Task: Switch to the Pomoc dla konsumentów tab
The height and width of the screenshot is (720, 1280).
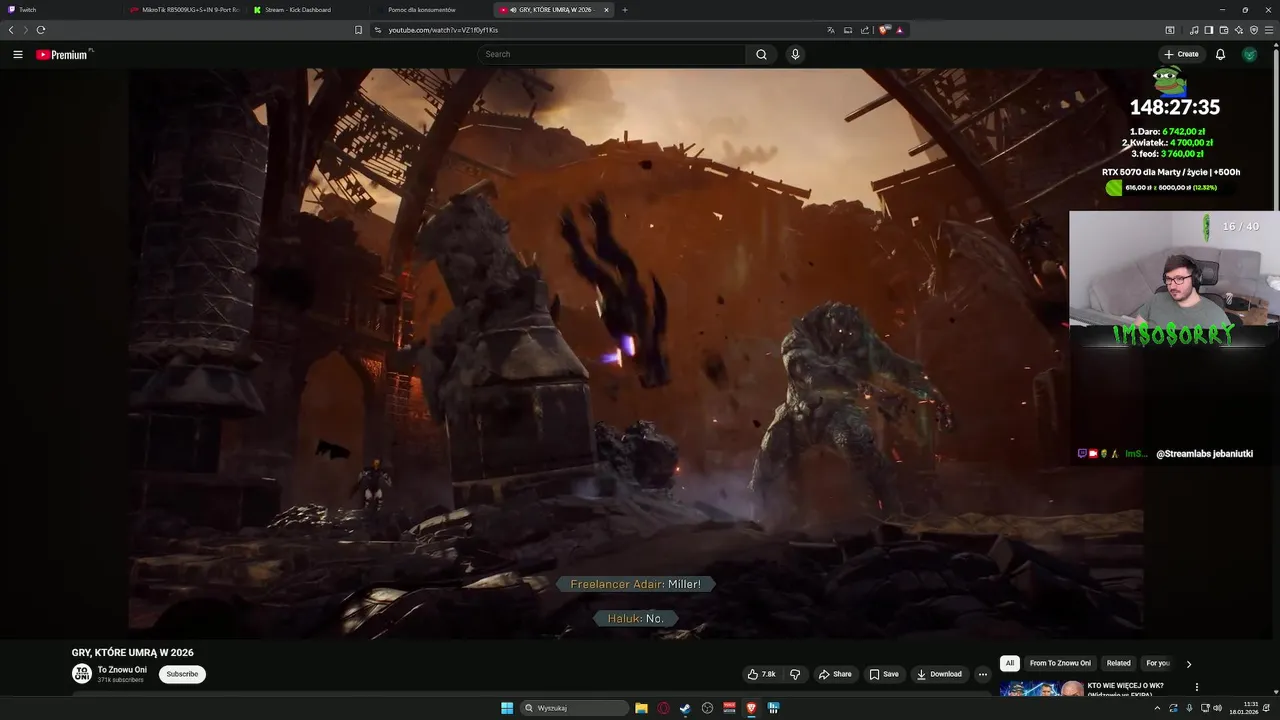Action: (431, 10)
